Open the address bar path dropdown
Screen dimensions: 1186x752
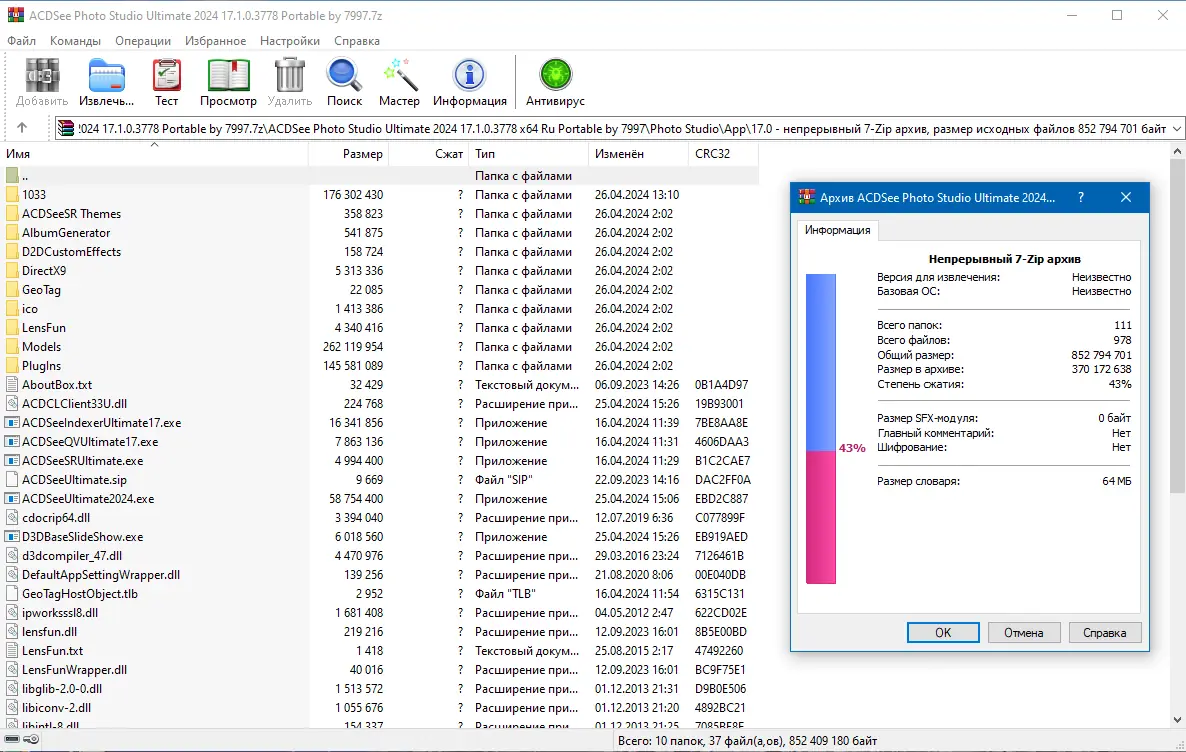[x=1176, y=129]
